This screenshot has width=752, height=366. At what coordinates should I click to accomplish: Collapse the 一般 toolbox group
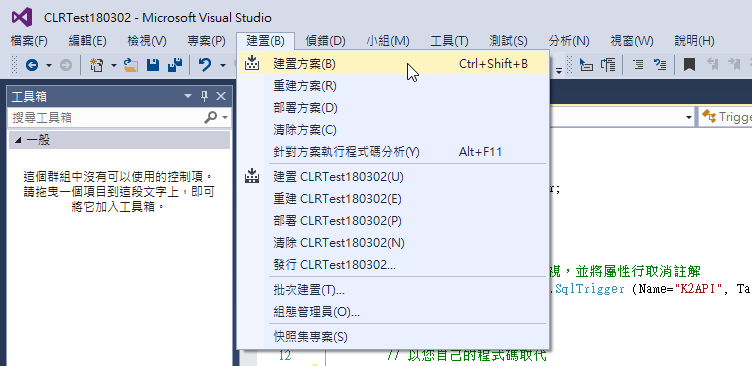pos(18,140)
